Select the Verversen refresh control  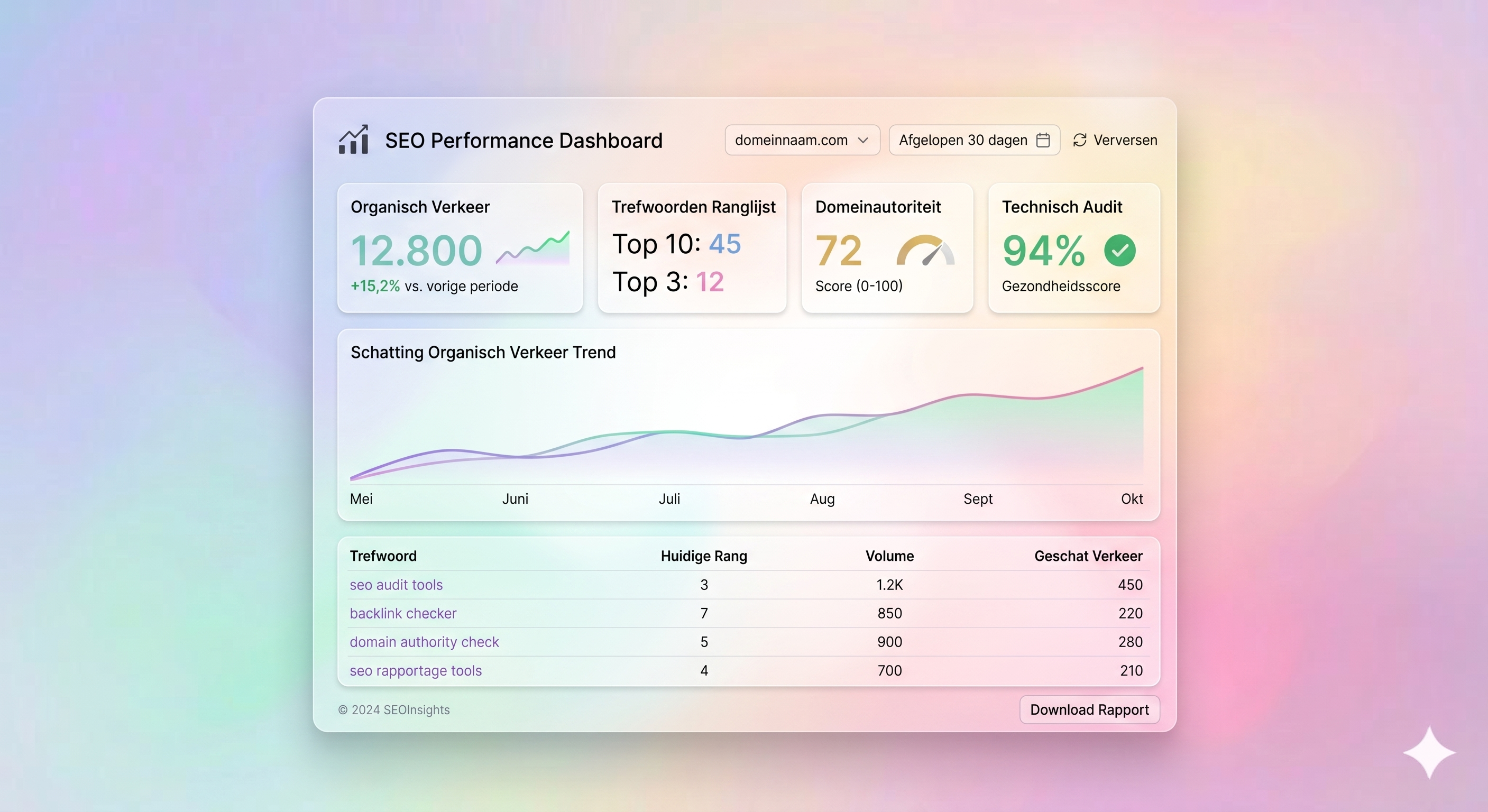(x=1114, y=140)
